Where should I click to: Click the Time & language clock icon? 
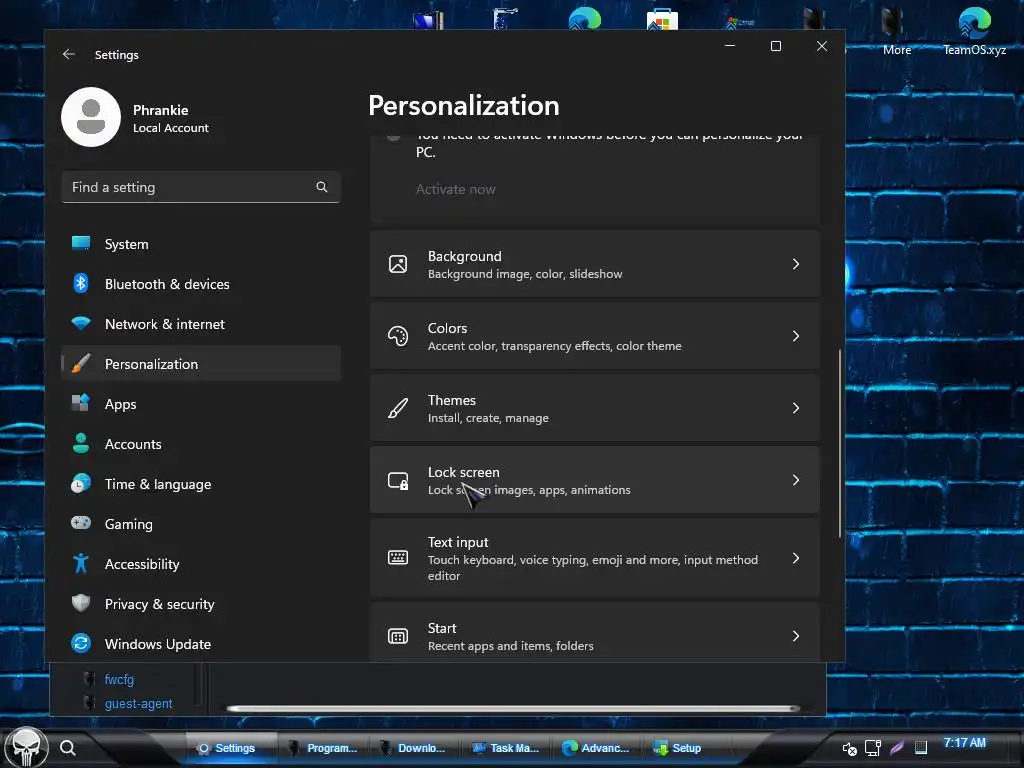coord(81,484)
